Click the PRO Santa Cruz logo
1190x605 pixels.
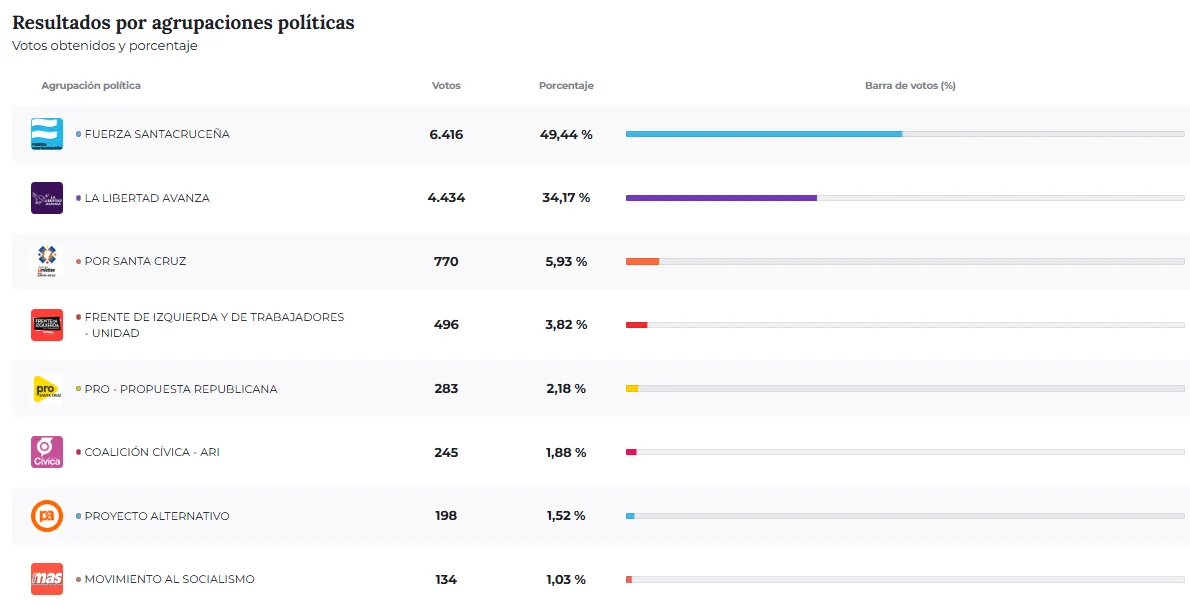47,389
